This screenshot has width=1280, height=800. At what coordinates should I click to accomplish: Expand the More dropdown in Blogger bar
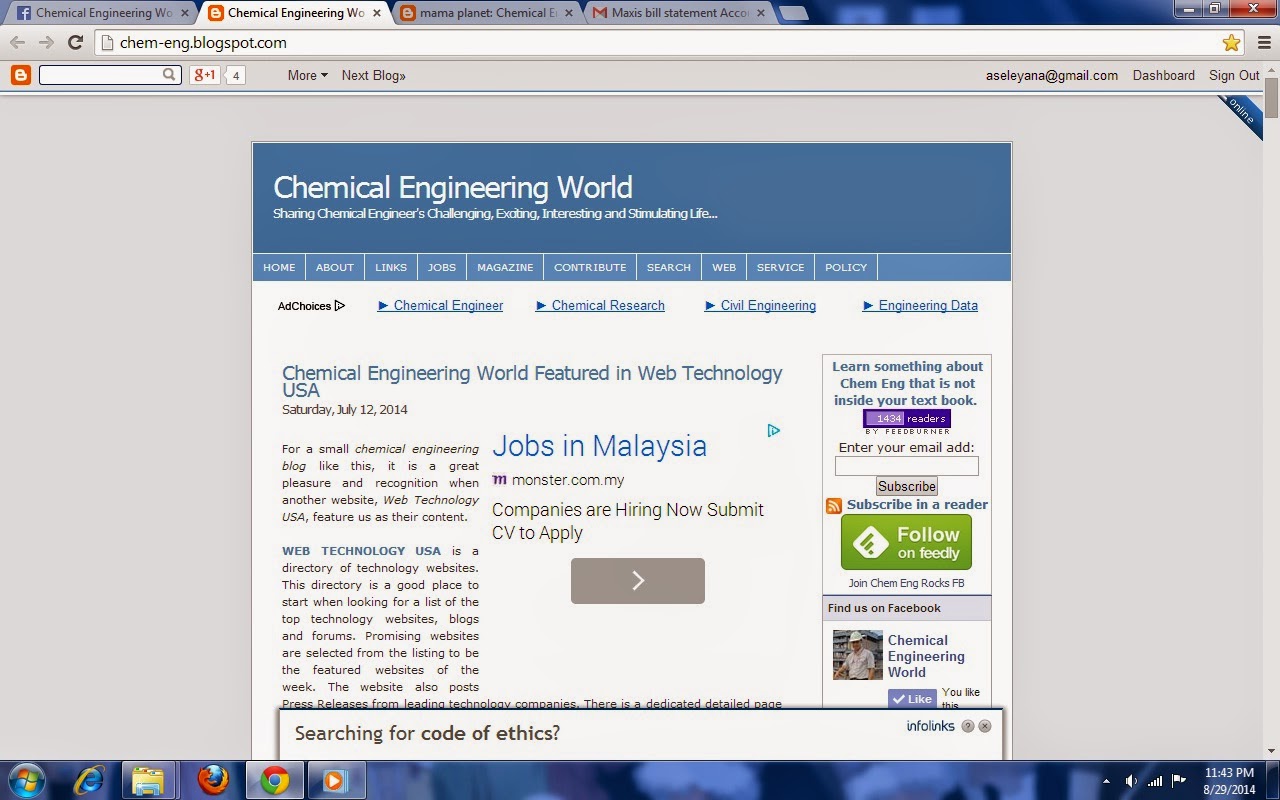pos(307,75)
